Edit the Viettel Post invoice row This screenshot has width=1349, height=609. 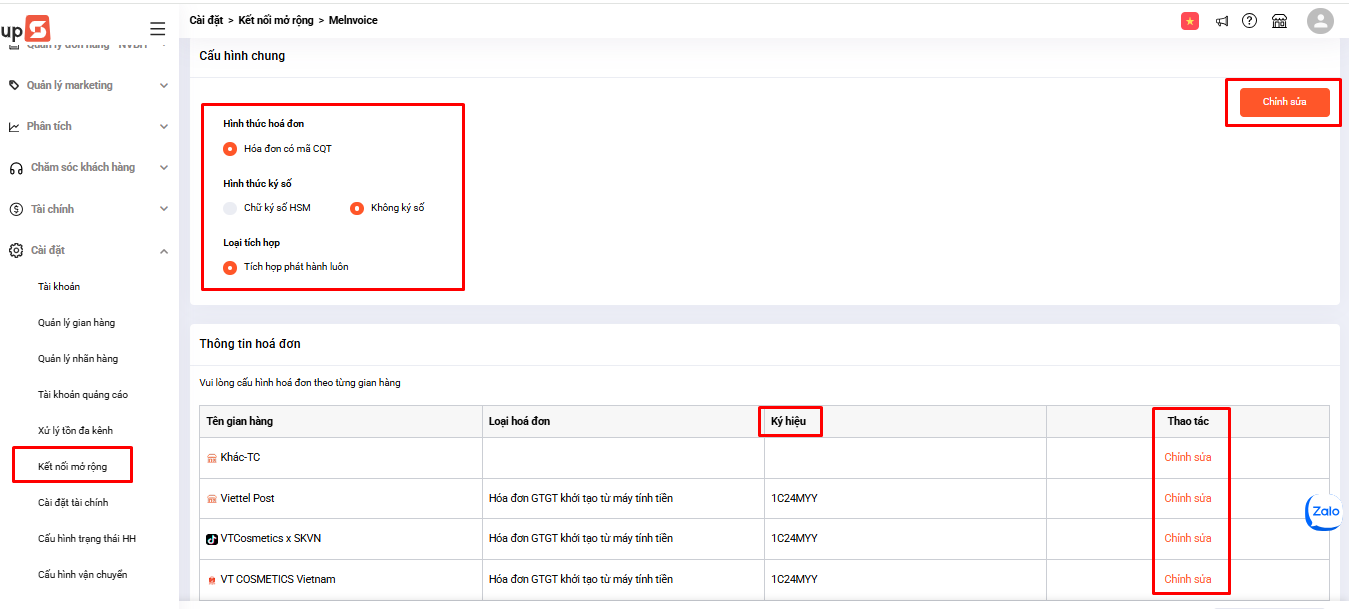tap(1187, 498)
